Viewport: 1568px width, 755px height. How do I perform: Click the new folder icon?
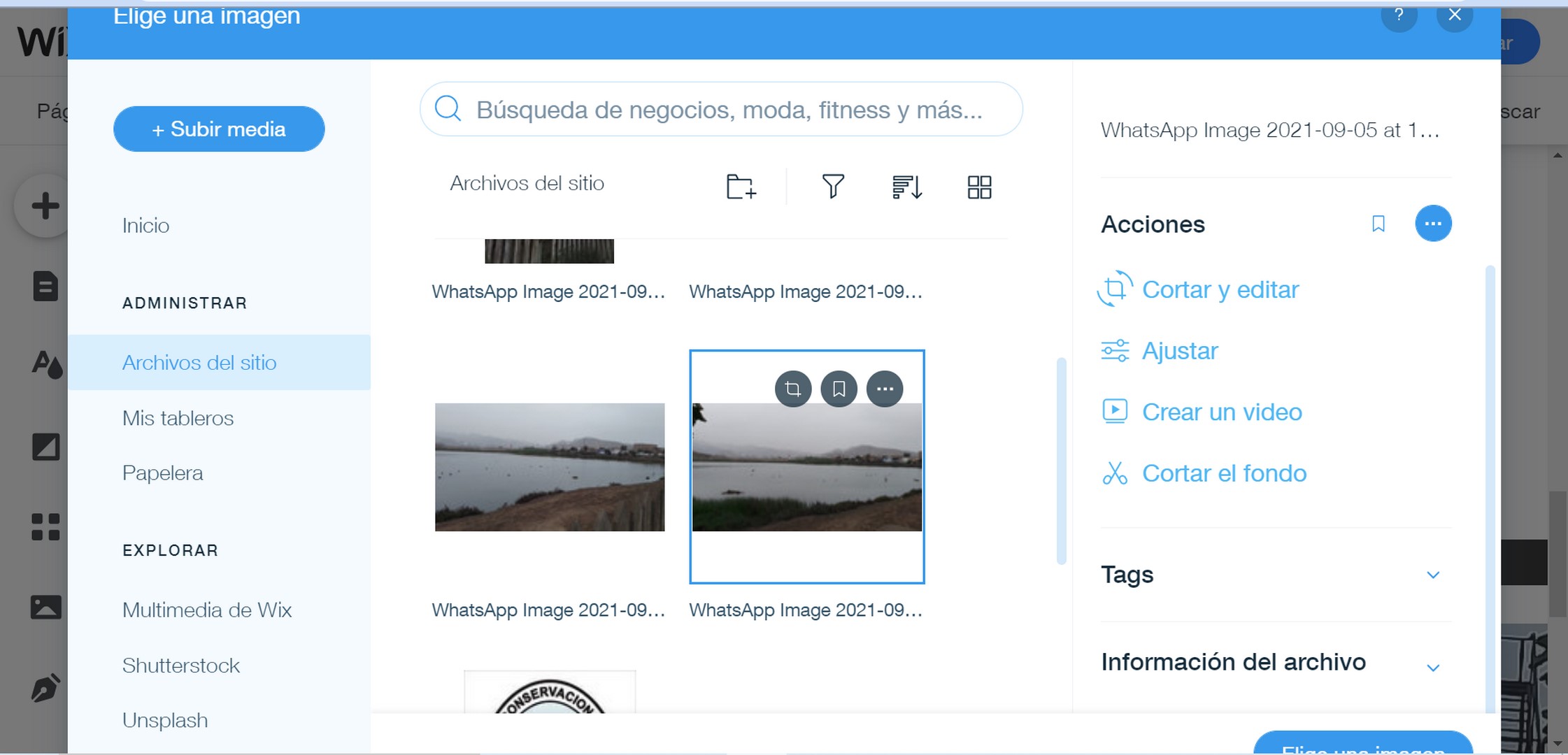(x=741, y=187)
